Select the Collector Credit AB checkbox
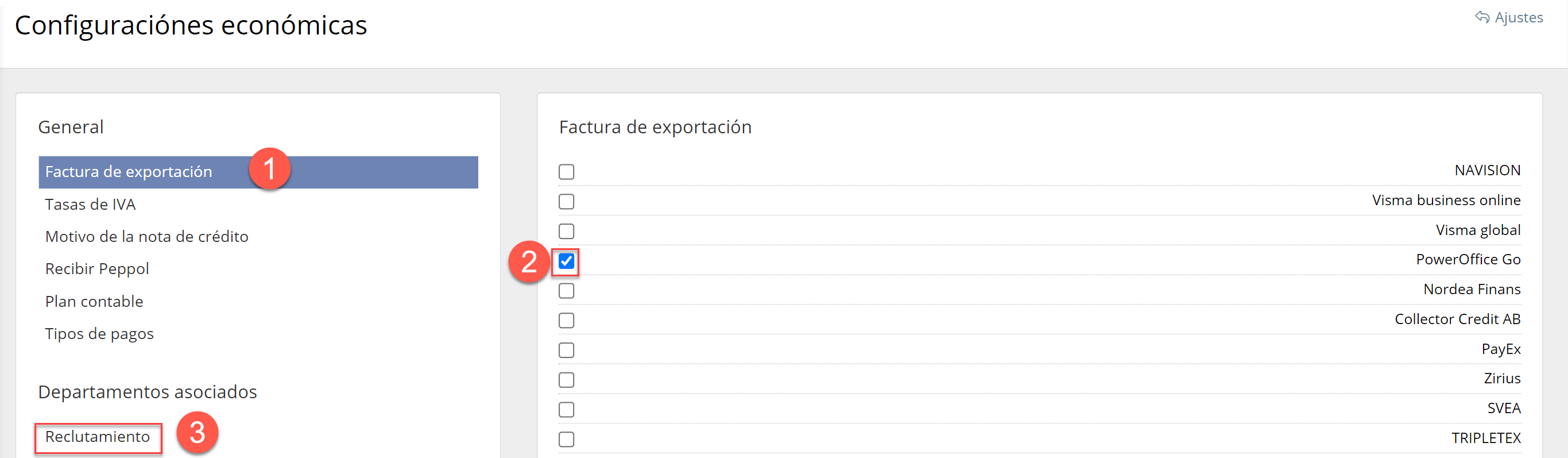 pos(566,320)
